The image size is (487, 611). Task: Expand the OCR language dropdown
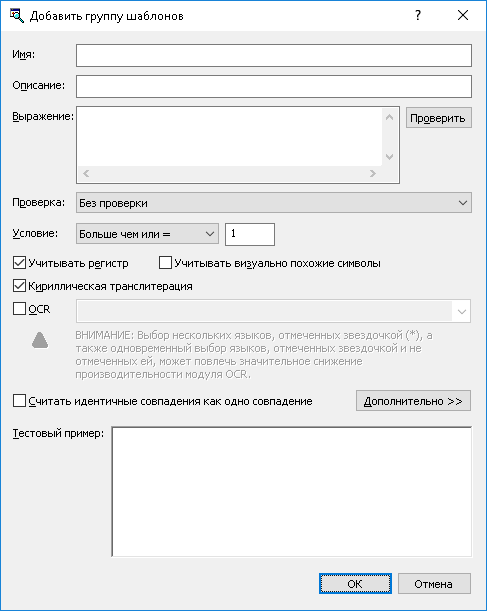coord(273,311)
